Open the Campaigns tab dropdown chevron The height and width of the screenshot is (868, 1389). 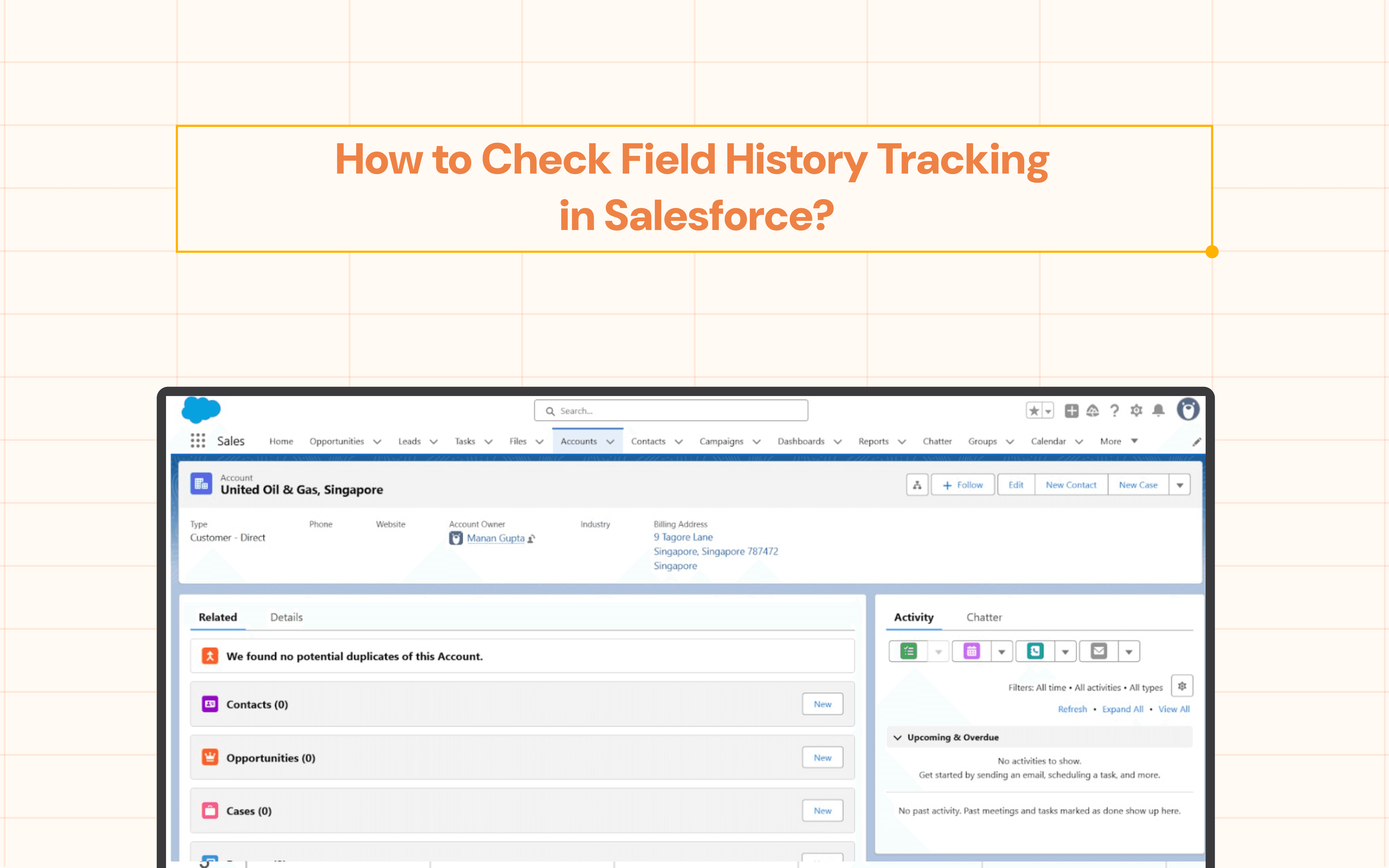tap(756, 442)
